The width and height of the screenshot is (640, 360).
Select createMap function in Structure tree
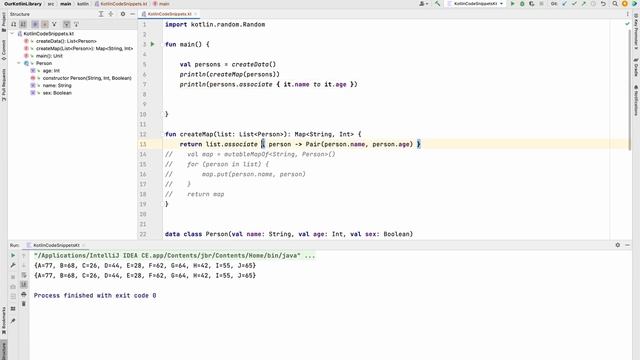[x=84, y=49]
